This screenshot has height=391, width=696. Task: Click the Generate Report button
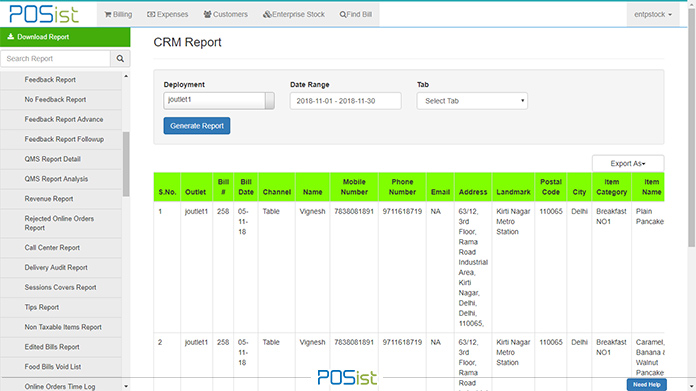(197, 126)
